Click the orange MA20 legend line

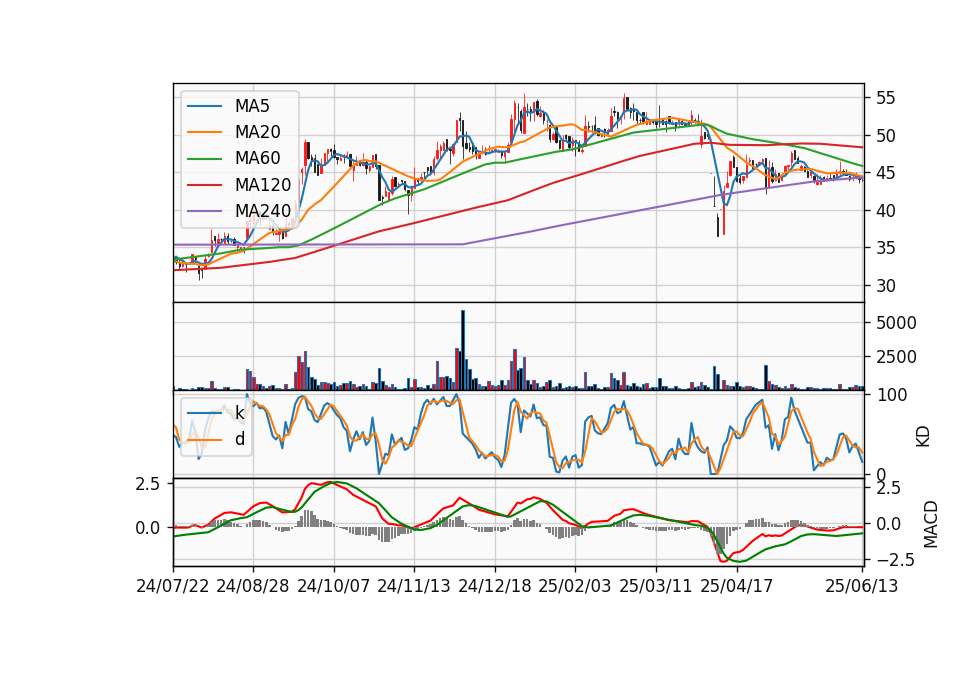tap(204, 133)
